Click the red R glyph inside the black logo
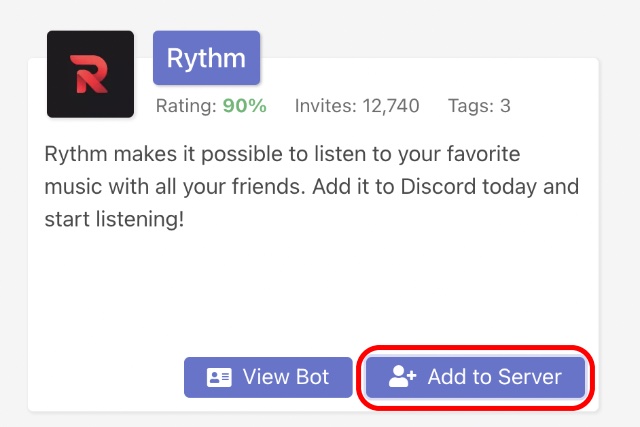640x427 pixels. [89, 74]
